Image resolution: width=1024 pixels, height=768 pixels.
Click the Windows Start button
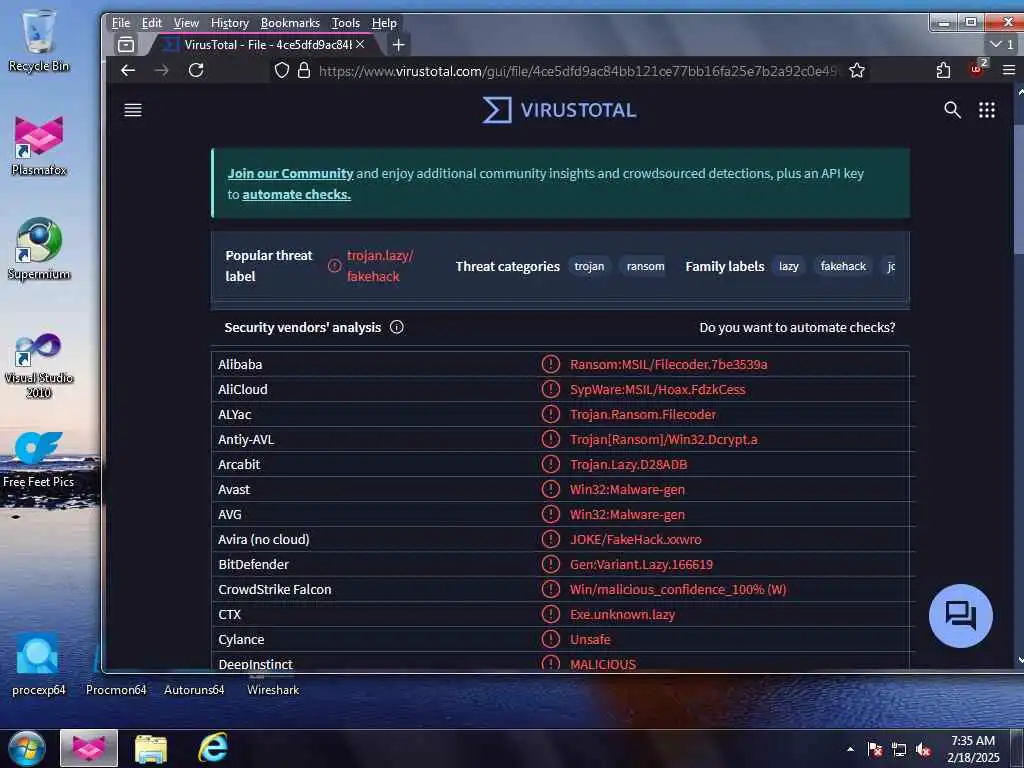(x=26, y=748)
